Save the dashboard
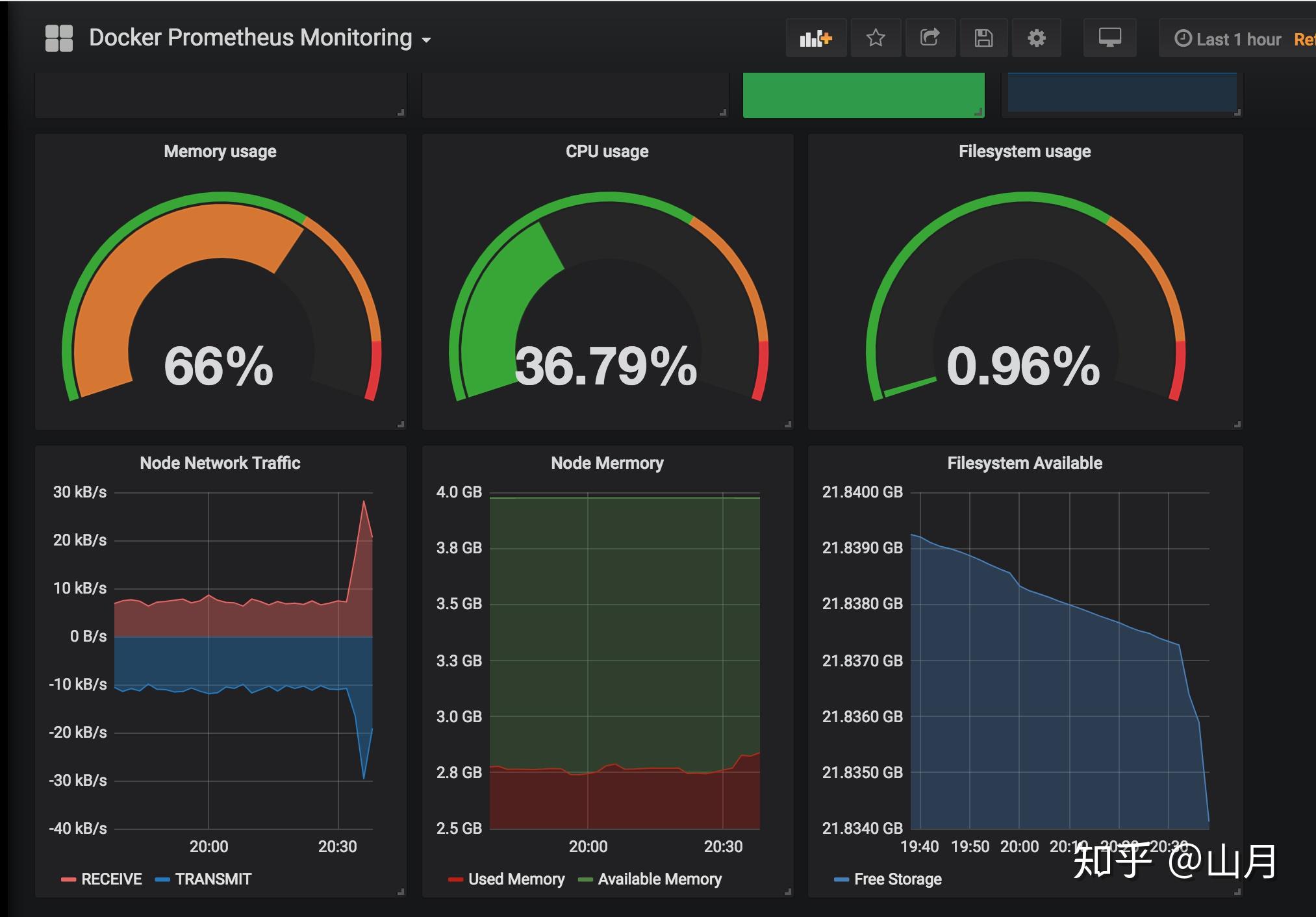 [983, 38]
